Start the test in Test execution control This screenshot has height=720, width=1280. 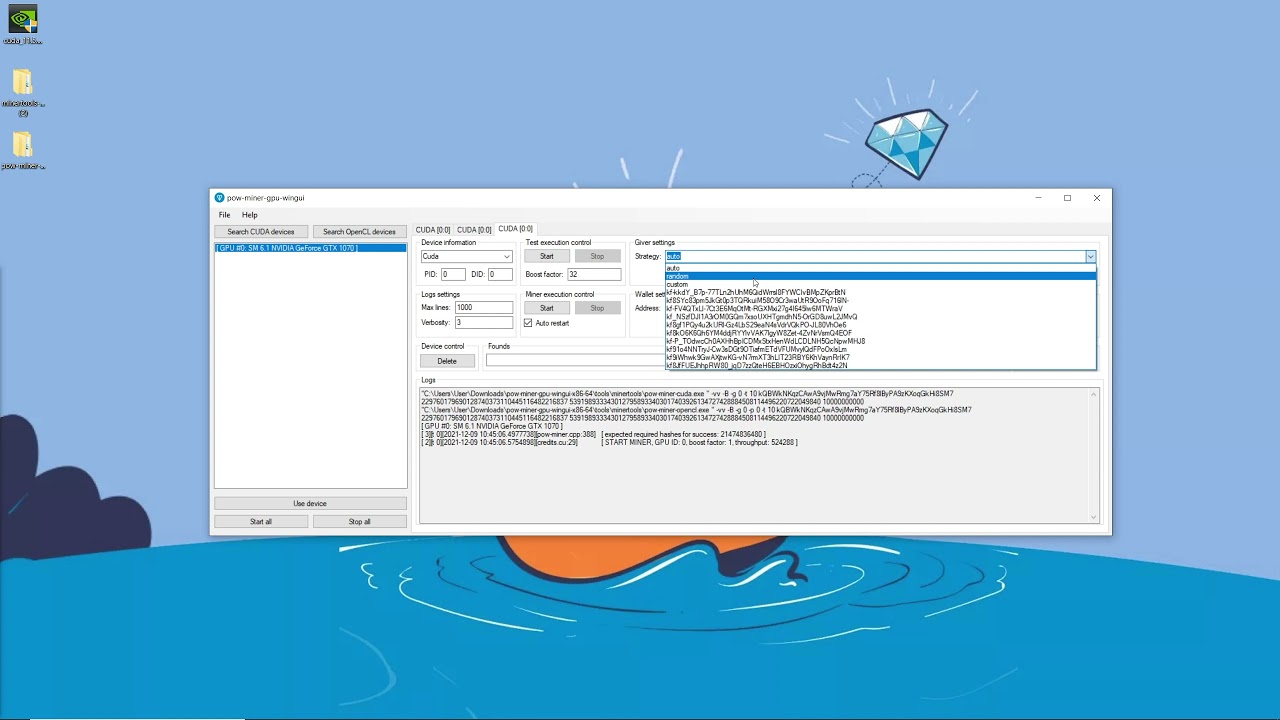[546, 257]
